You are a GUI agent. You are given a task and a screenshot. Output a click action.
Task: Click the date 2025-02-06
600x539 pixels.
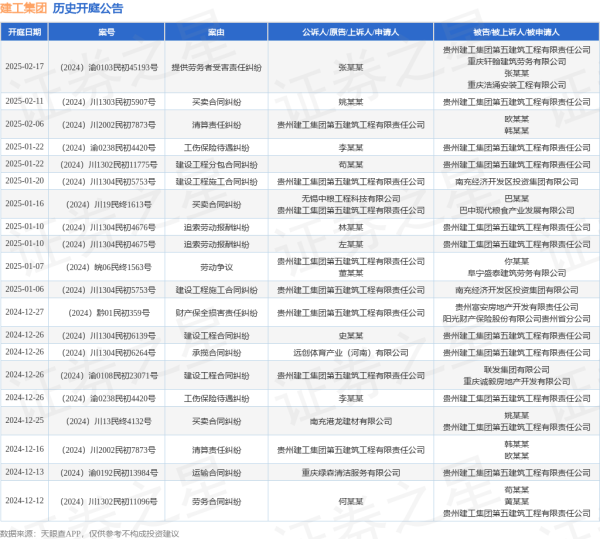[24, 124]
